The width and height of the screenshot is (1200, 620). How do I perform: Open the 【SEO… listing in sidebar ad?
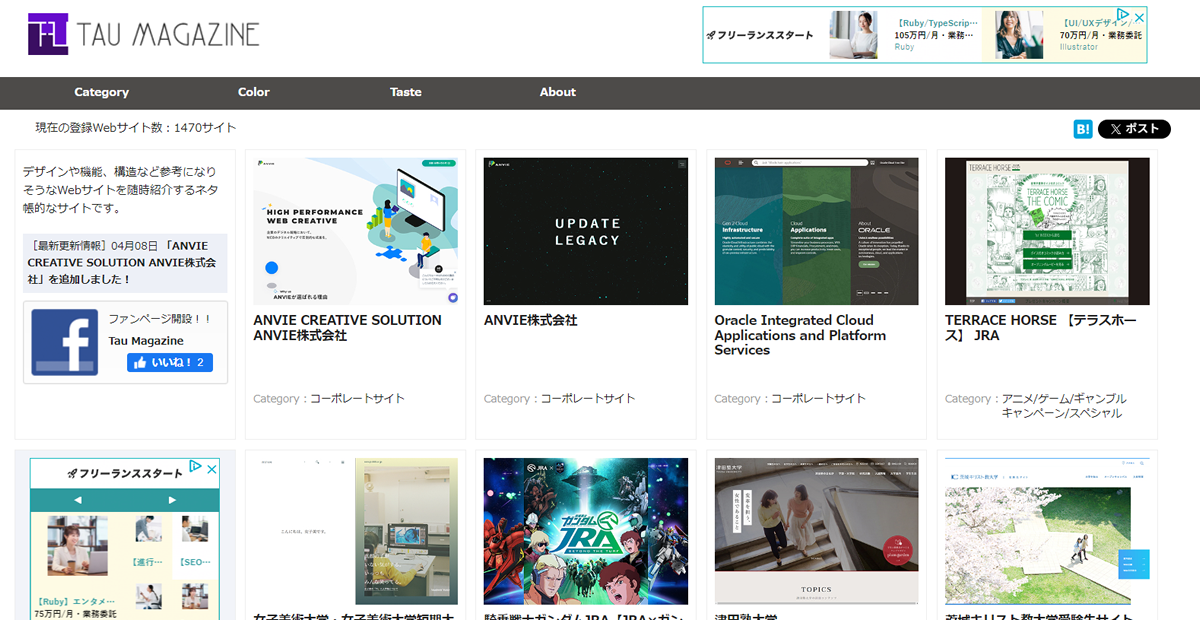194,562
